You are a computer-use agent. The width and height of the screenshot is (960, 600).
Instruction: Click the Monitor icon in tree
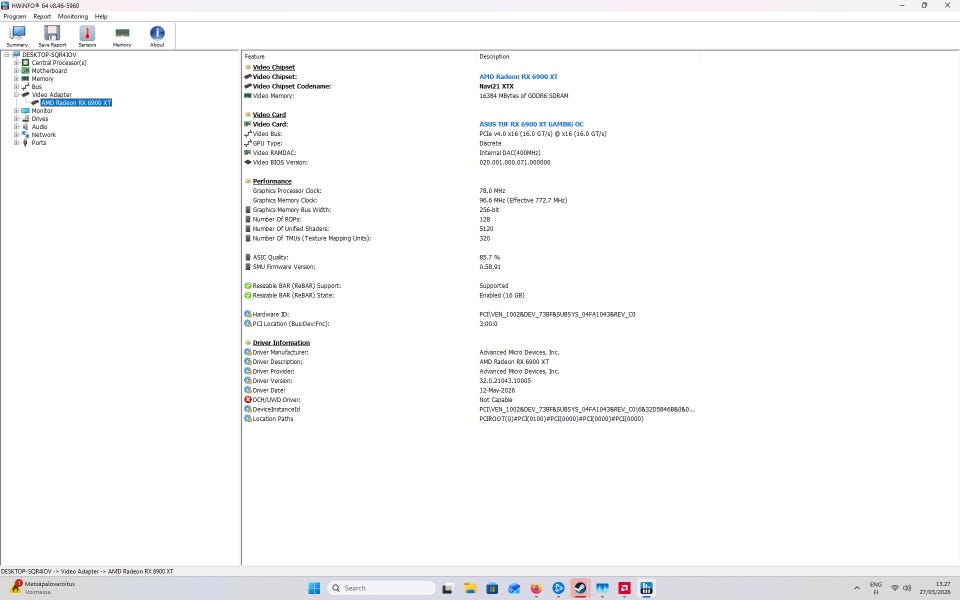pyautogui.click(x=25, y=111)
